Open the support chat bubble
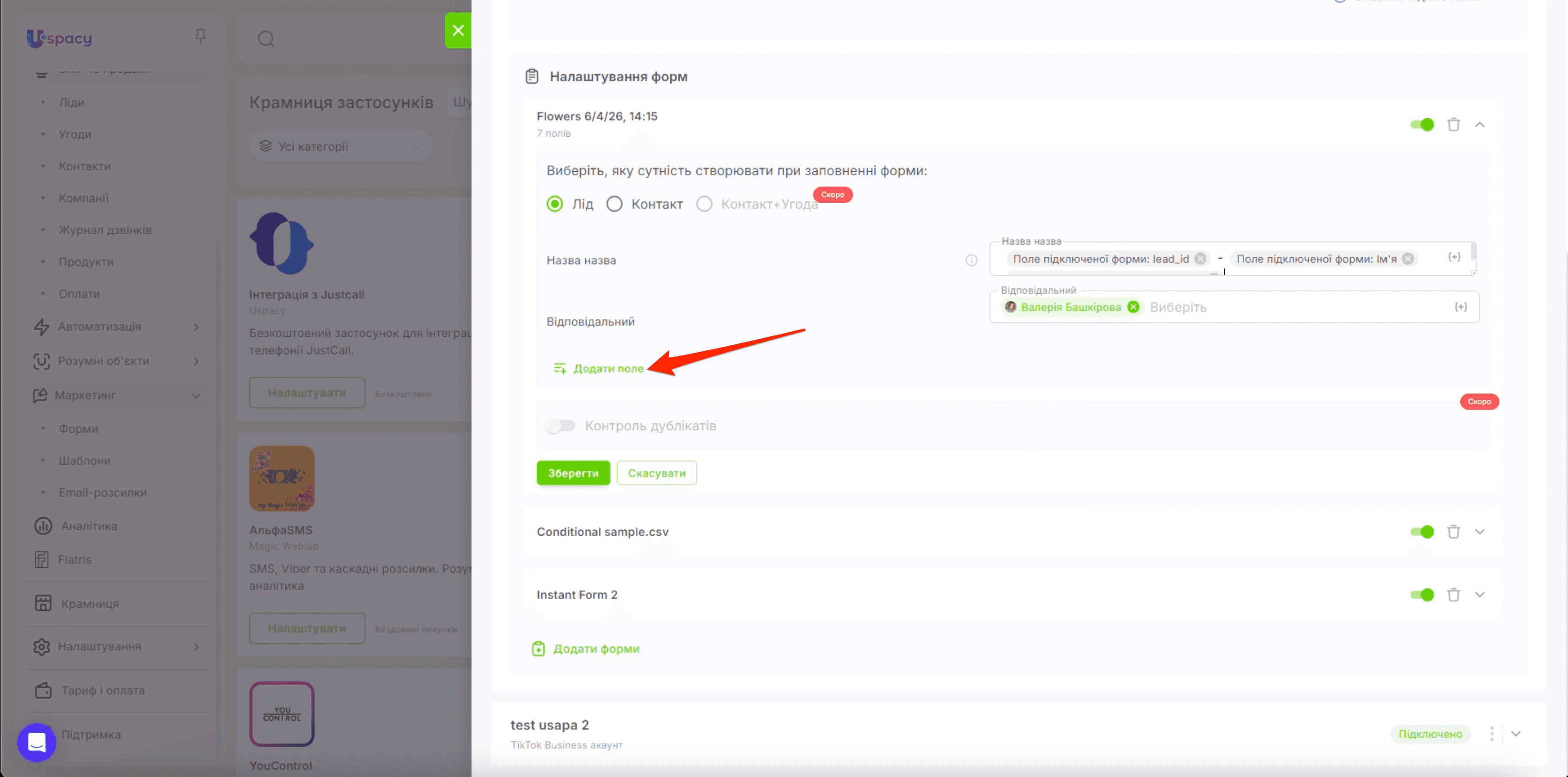Screen dimensions: 1568x777 tap(36, 742)
